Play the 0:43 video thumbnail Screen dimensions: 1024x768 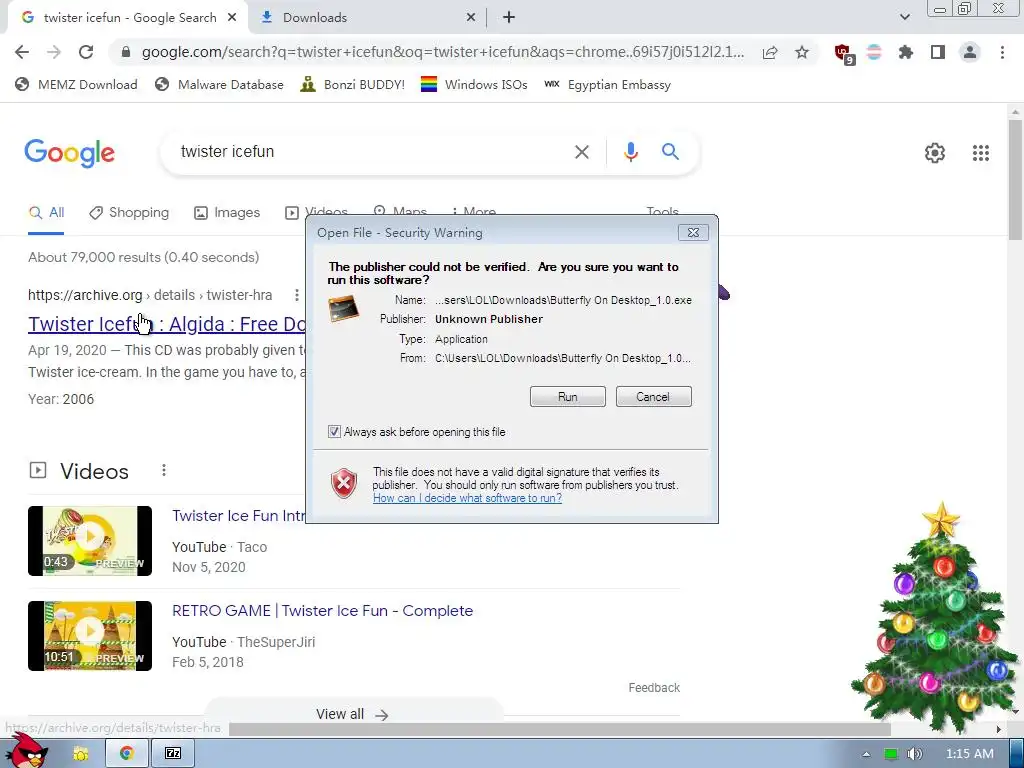point(89,541)
